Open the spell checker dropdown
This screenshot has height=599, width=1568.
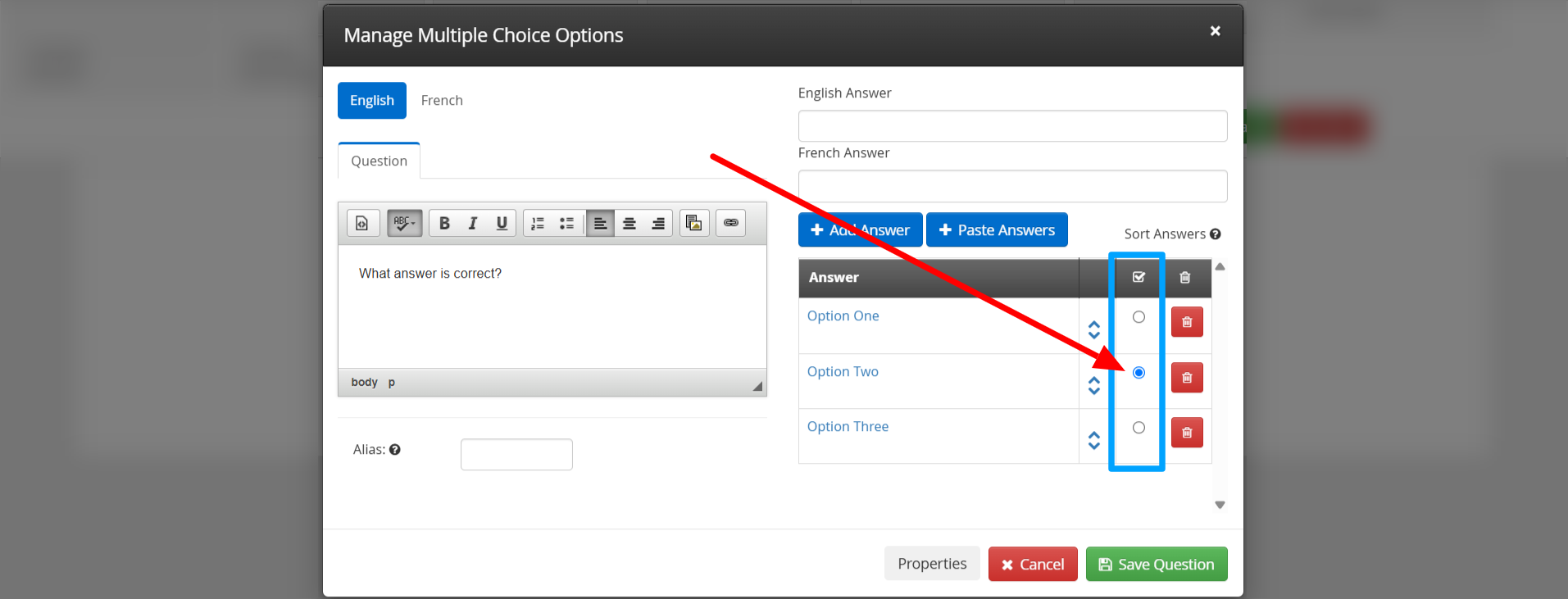[404, 223]
